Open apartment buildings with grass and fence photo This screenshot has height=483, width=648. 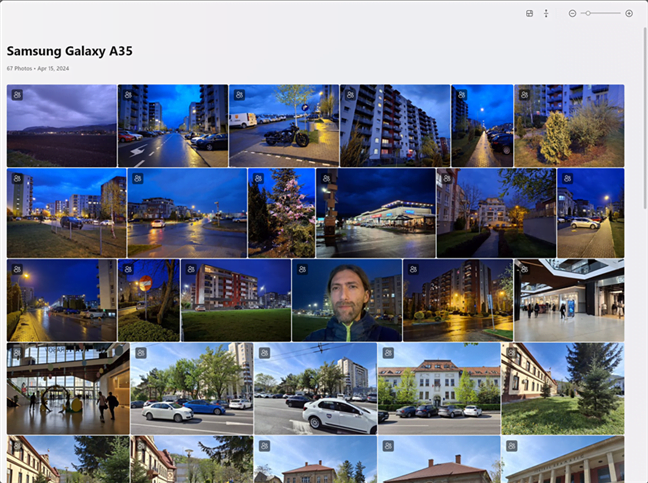[67, 213]
